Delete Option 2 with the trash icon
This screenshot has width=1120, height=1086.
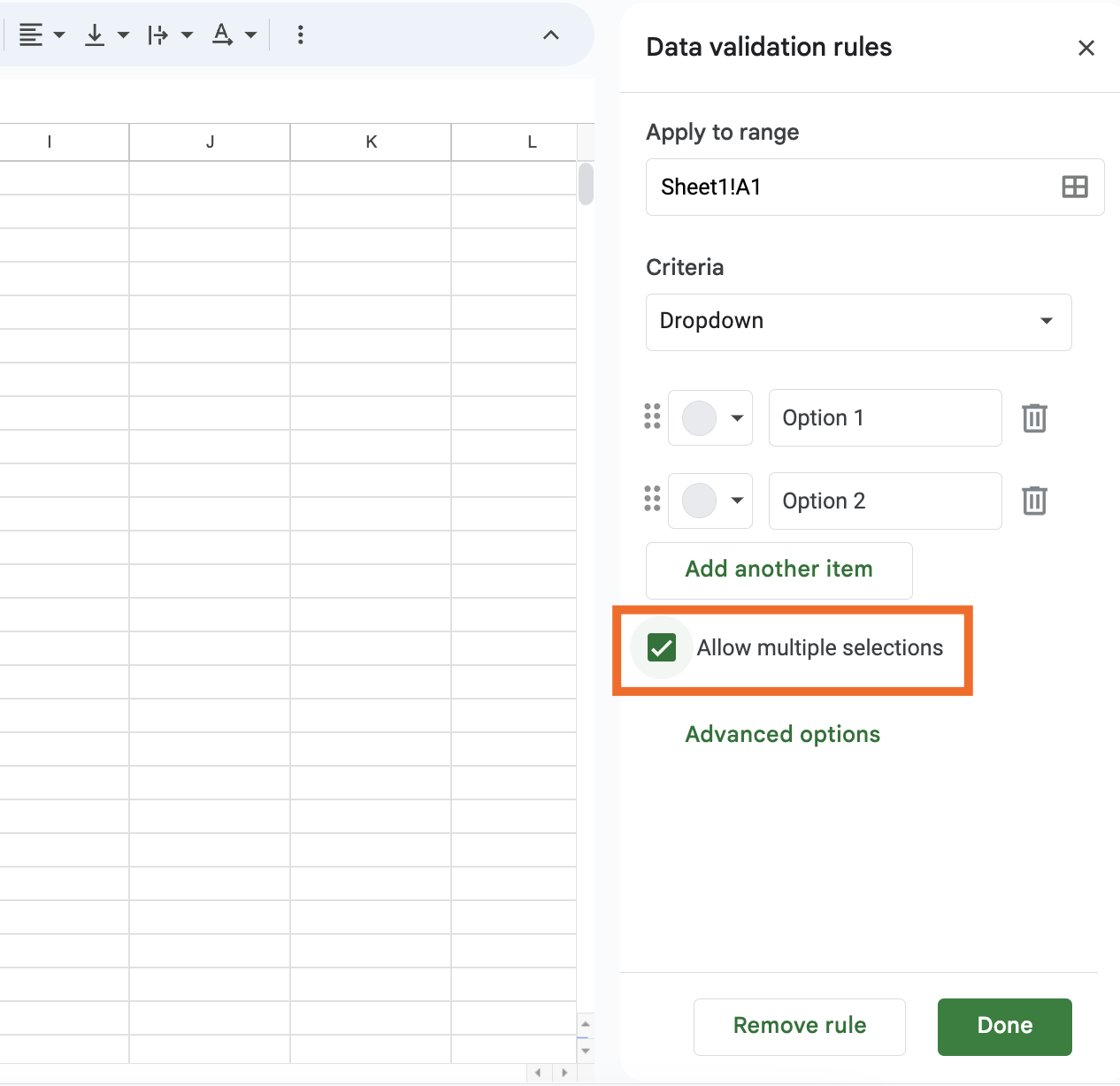[1034, 501]
